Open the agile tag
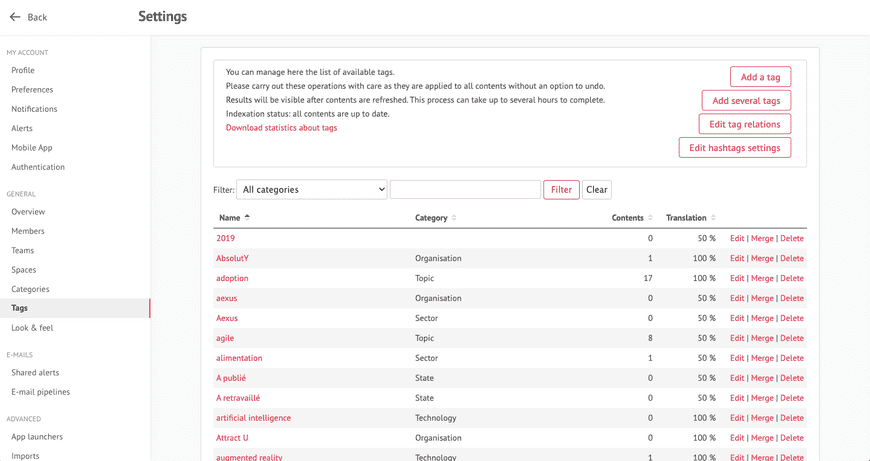This screenshot has width=870, height=461. click(x=225, y=338)
